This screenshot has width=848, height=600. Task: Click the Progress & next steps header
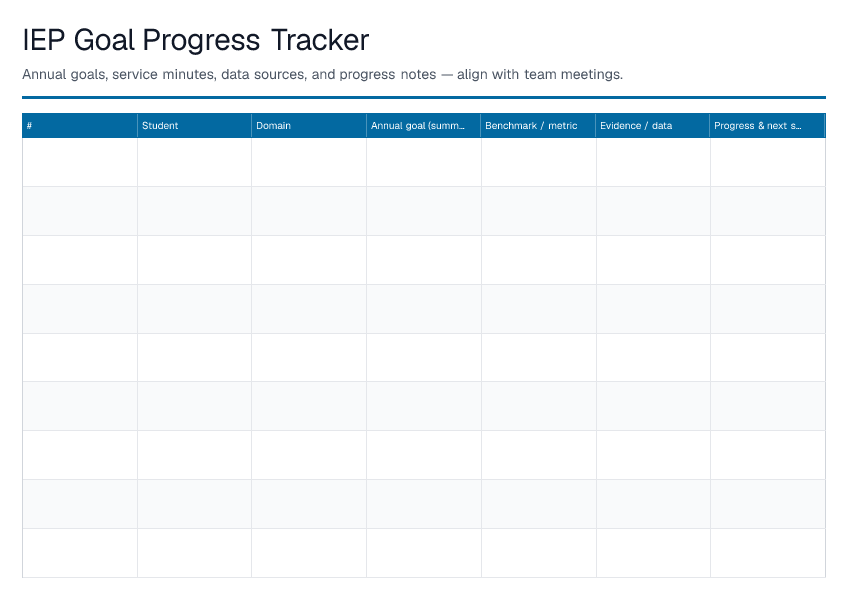pos(767,126)
